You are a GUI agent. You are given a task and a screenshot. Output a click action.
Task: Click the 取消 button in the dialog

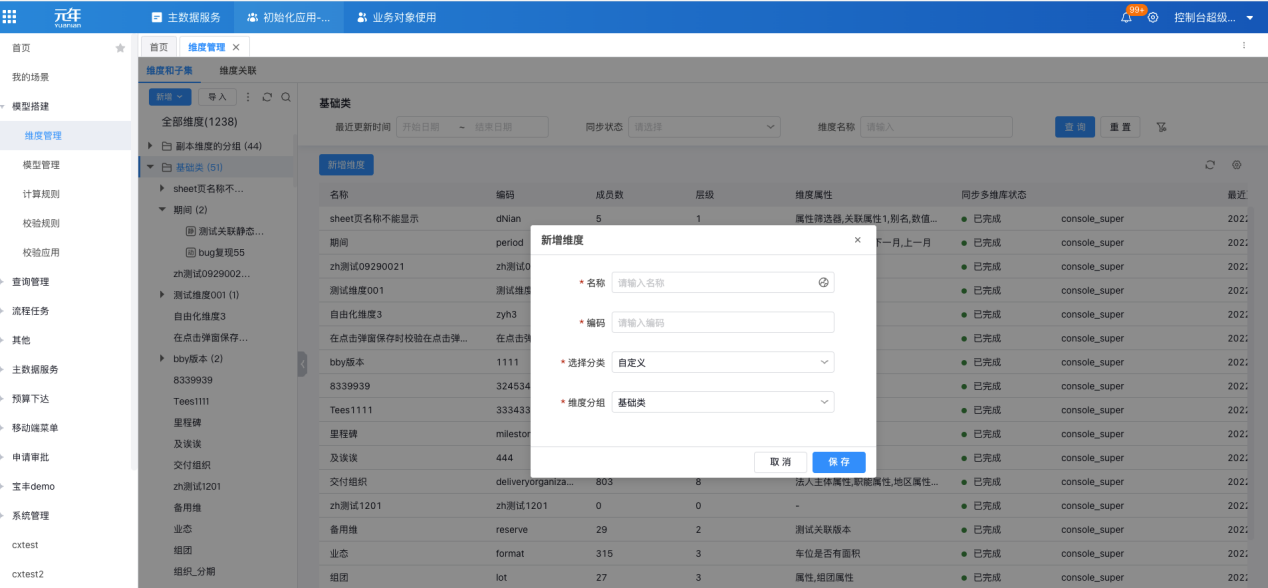[x=780, y=462]
